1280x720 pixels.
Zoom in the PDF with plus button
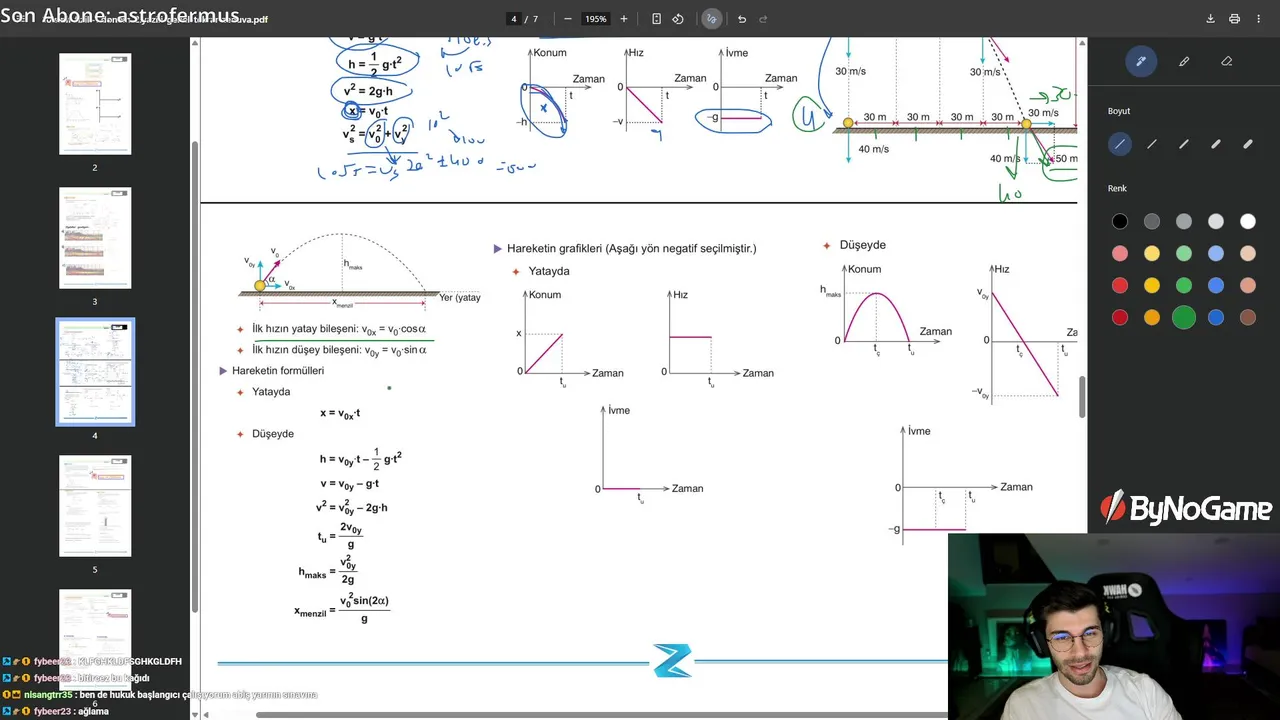pyautogui.click(x=624, y=19)
